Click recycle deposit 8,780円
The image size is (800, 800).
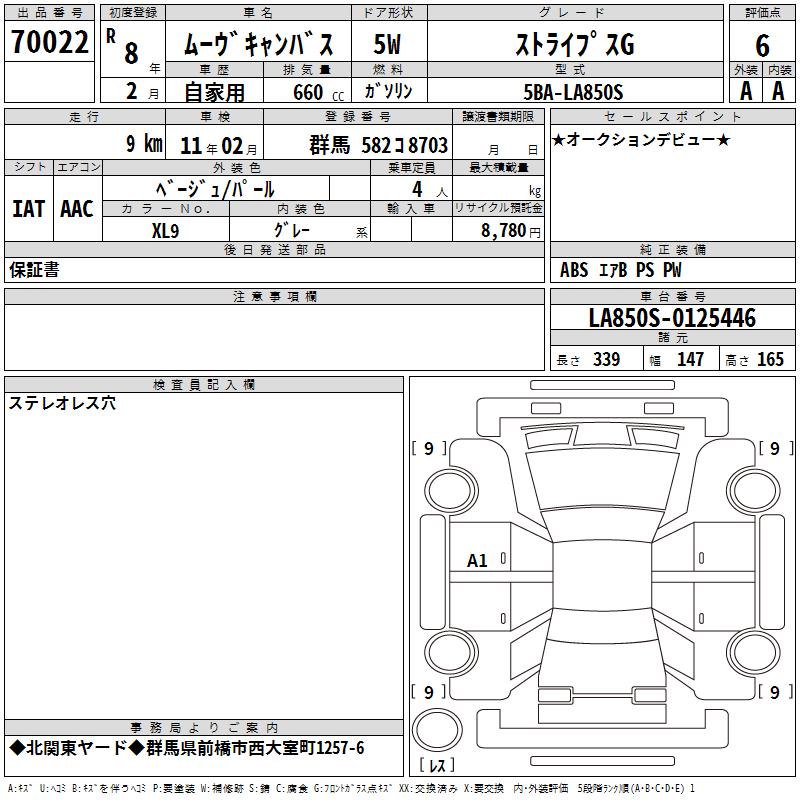(511, 231)
